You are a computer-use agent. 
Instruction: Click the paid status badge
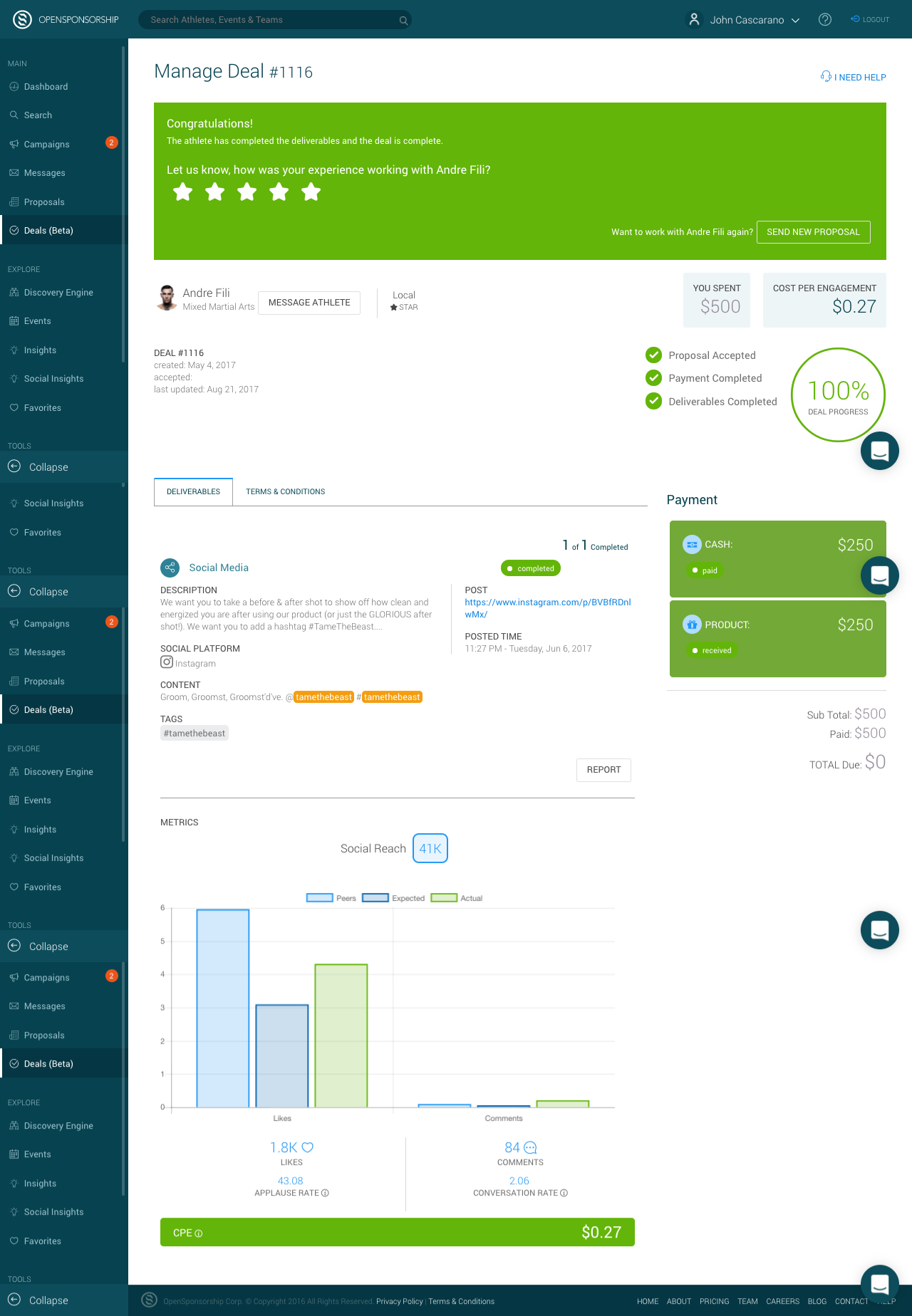(705, 570)
